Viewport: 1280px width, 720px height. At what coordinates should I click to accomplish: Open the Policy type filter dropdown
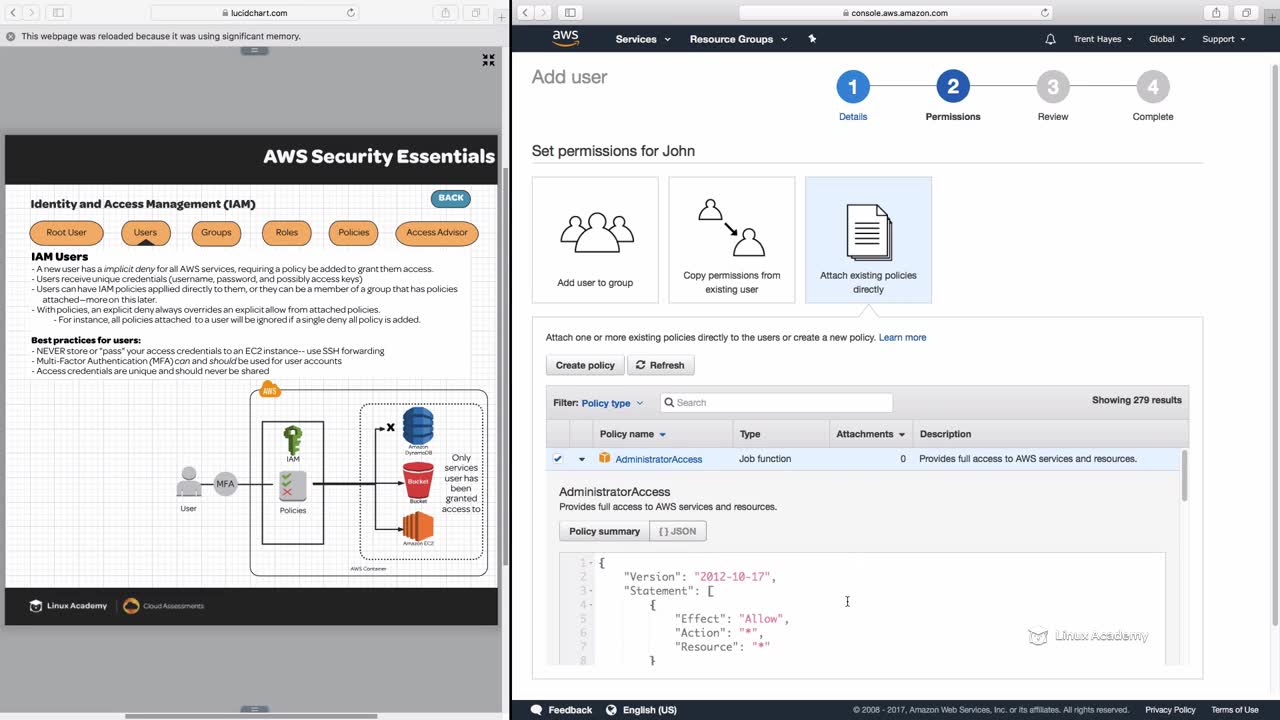[x=612, y=403]
